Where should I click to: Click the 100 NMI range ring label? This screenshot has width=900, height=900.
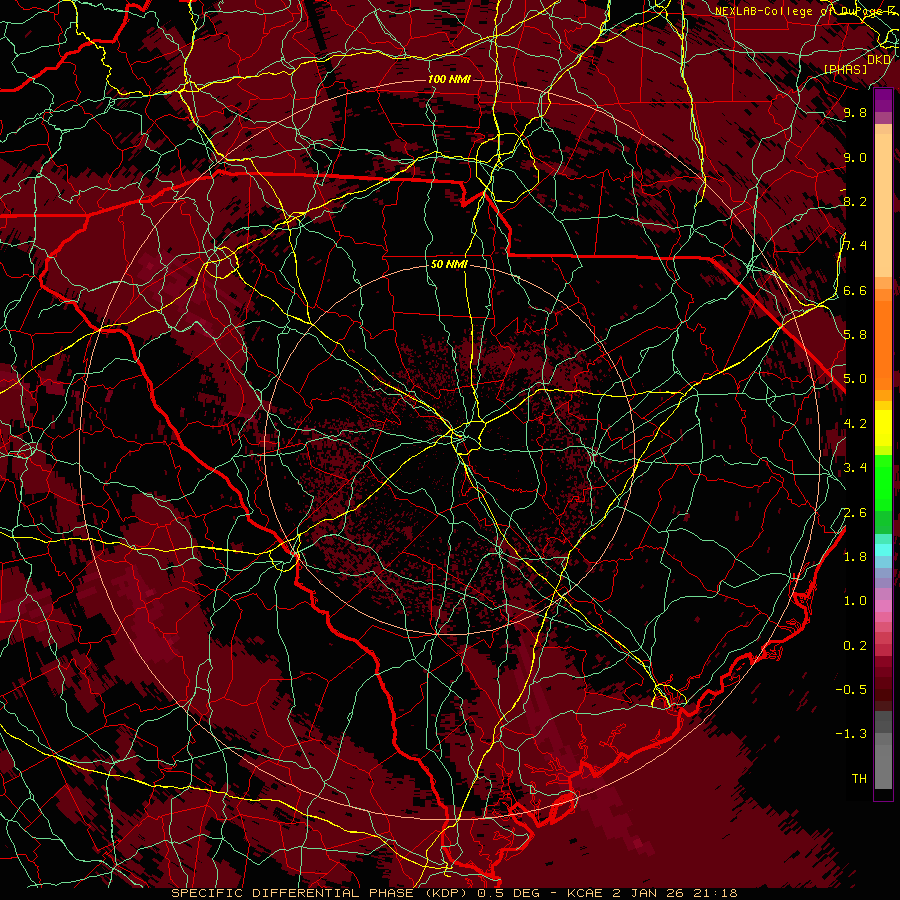pyautogui.click(x=449, y=79)
